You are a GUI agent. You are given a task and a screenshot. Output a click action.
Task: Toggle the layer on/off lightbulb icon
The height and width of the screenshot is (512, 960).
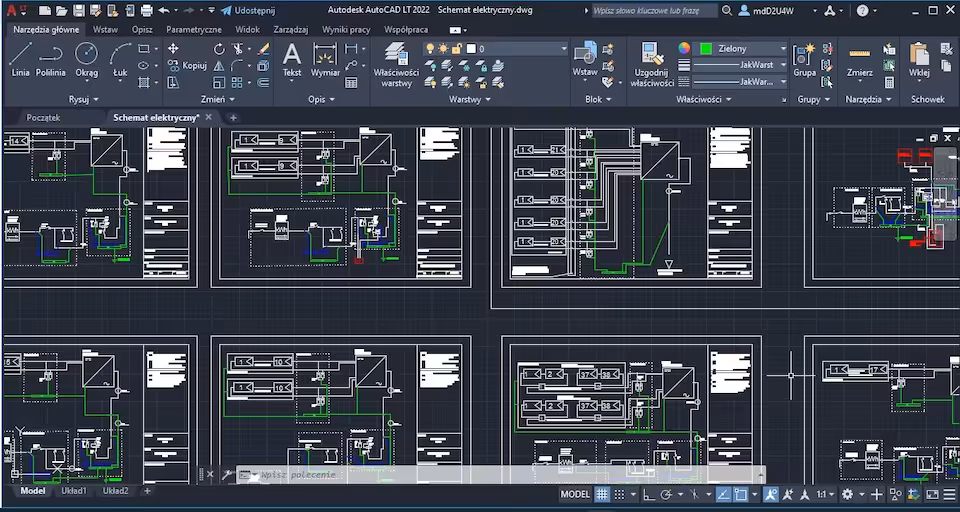pos(430,48)
